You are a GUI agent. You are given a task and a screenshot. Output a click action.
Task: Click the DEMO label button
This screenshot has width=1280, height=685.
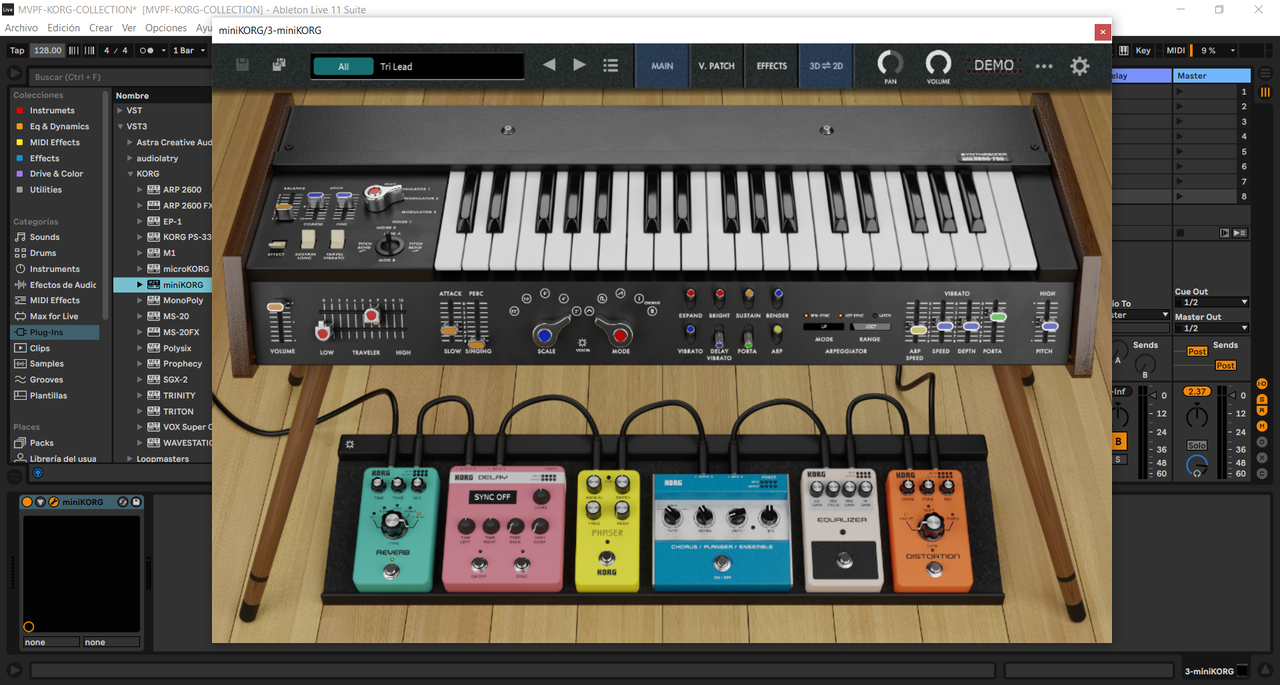coord(994,65)
